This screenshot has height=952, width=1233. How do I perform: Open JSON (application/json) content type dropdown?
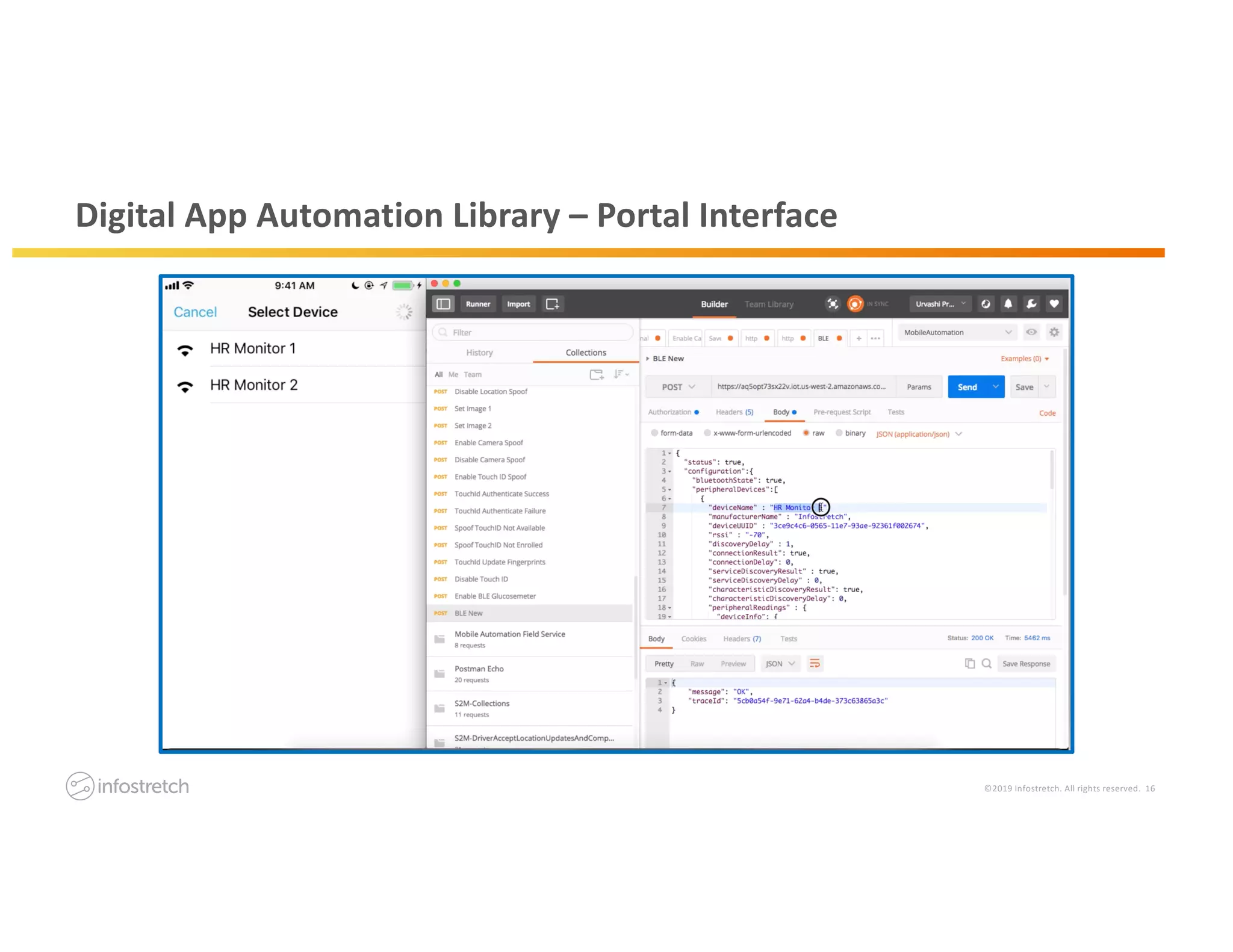pos(919,434)
